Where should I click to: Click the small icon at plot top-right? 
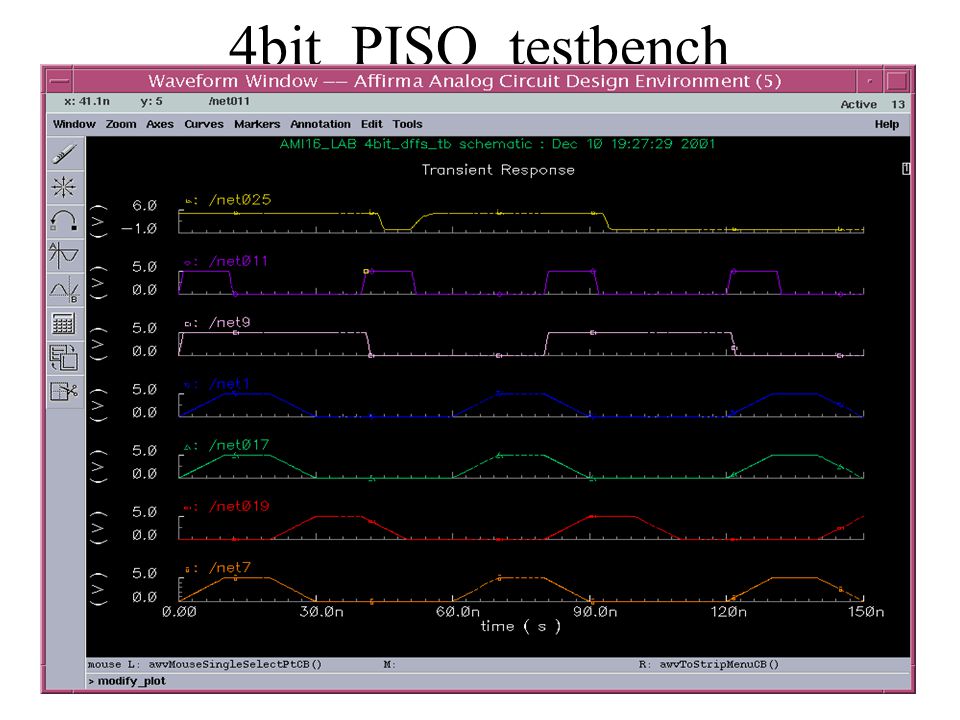tap(906, 169)
